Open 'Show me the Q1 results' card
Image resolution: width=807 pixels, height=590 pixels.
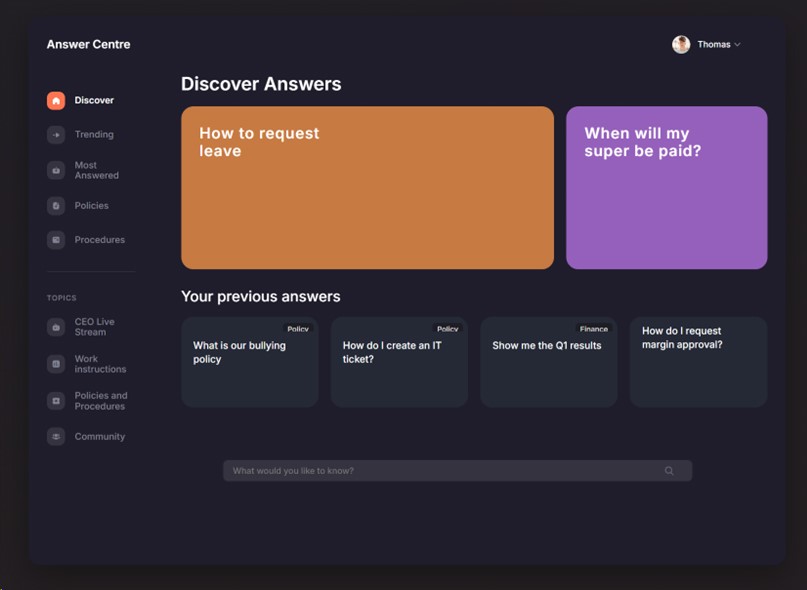[x=548, y=362]
